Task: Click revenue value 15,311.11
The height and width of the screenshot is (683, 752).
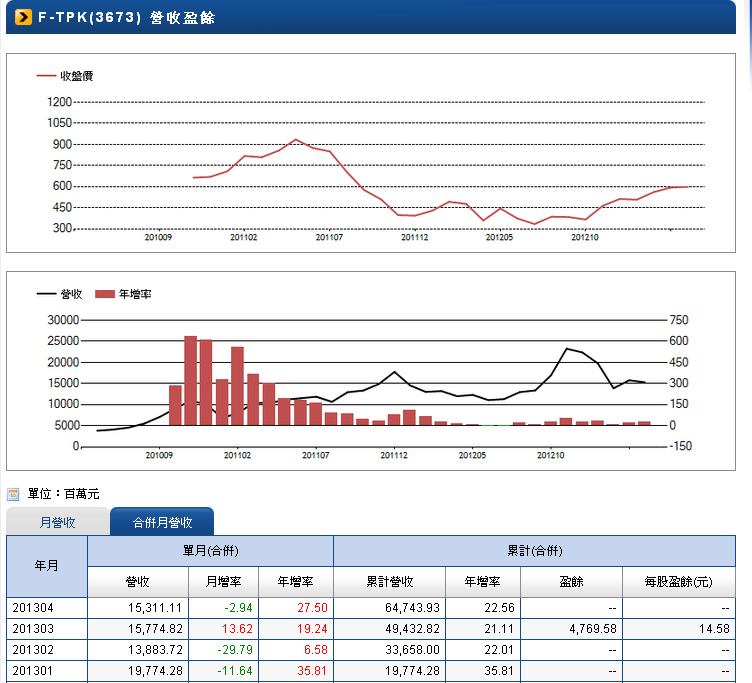Action: pos(155,608)
